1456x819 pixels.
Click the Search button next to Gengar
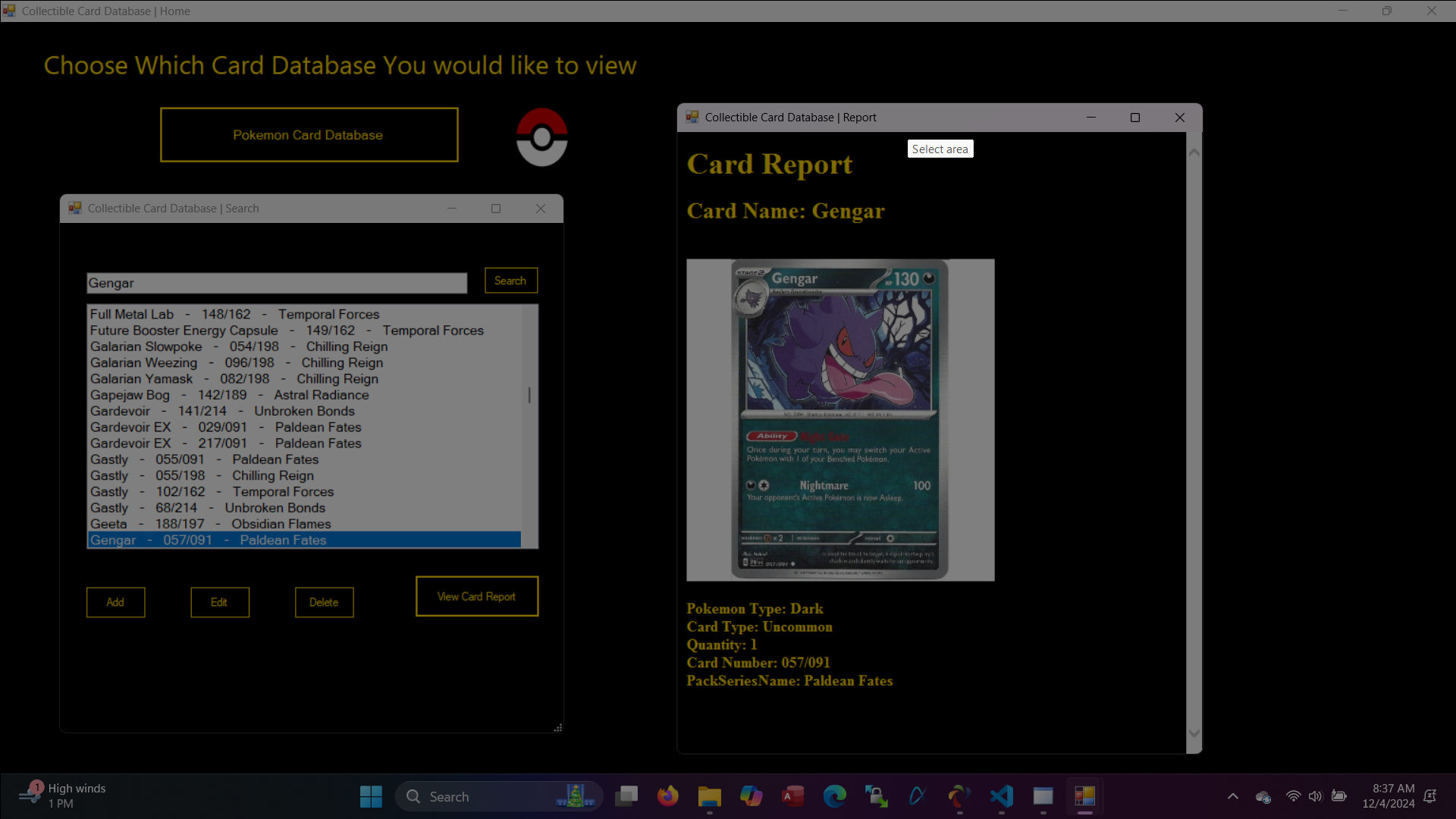tap(510, 281)
